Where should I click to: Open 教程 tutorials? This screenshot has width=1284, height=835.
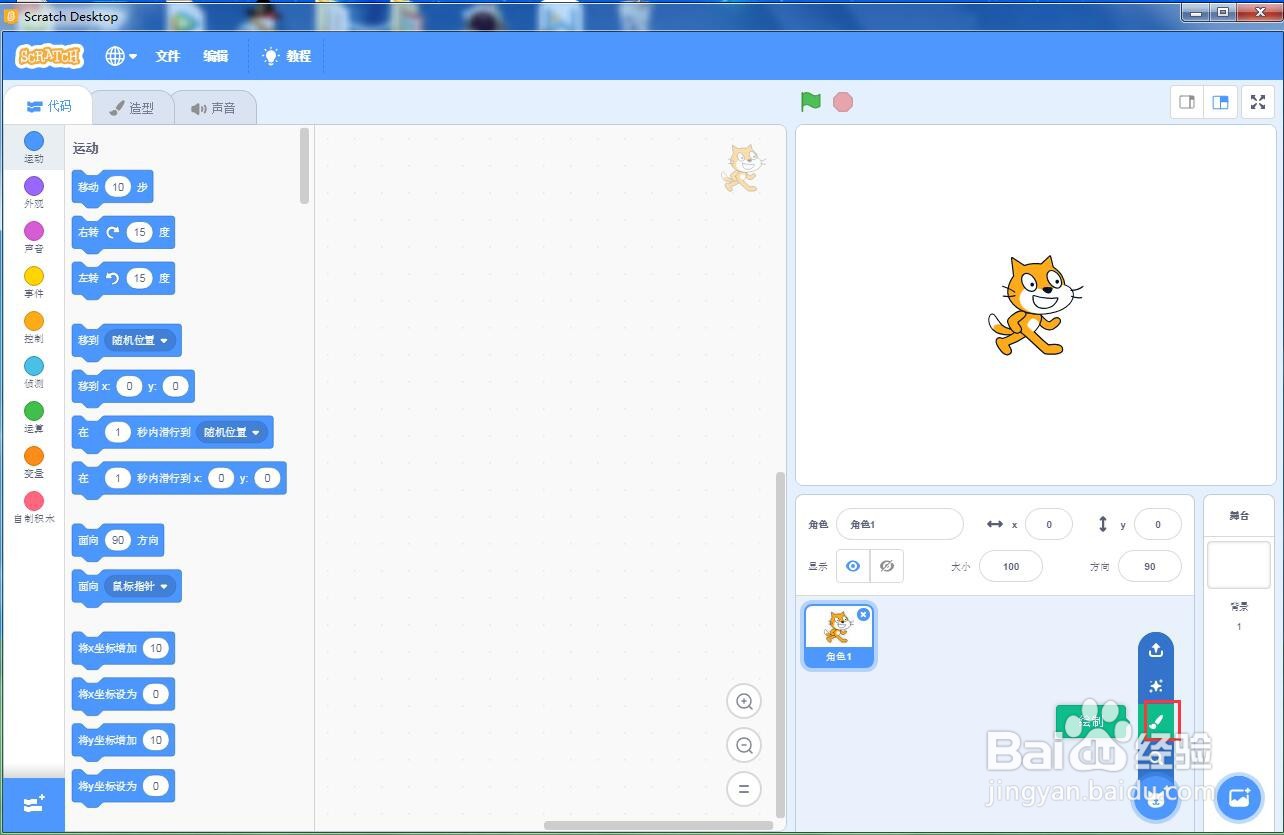coord(287,56)
